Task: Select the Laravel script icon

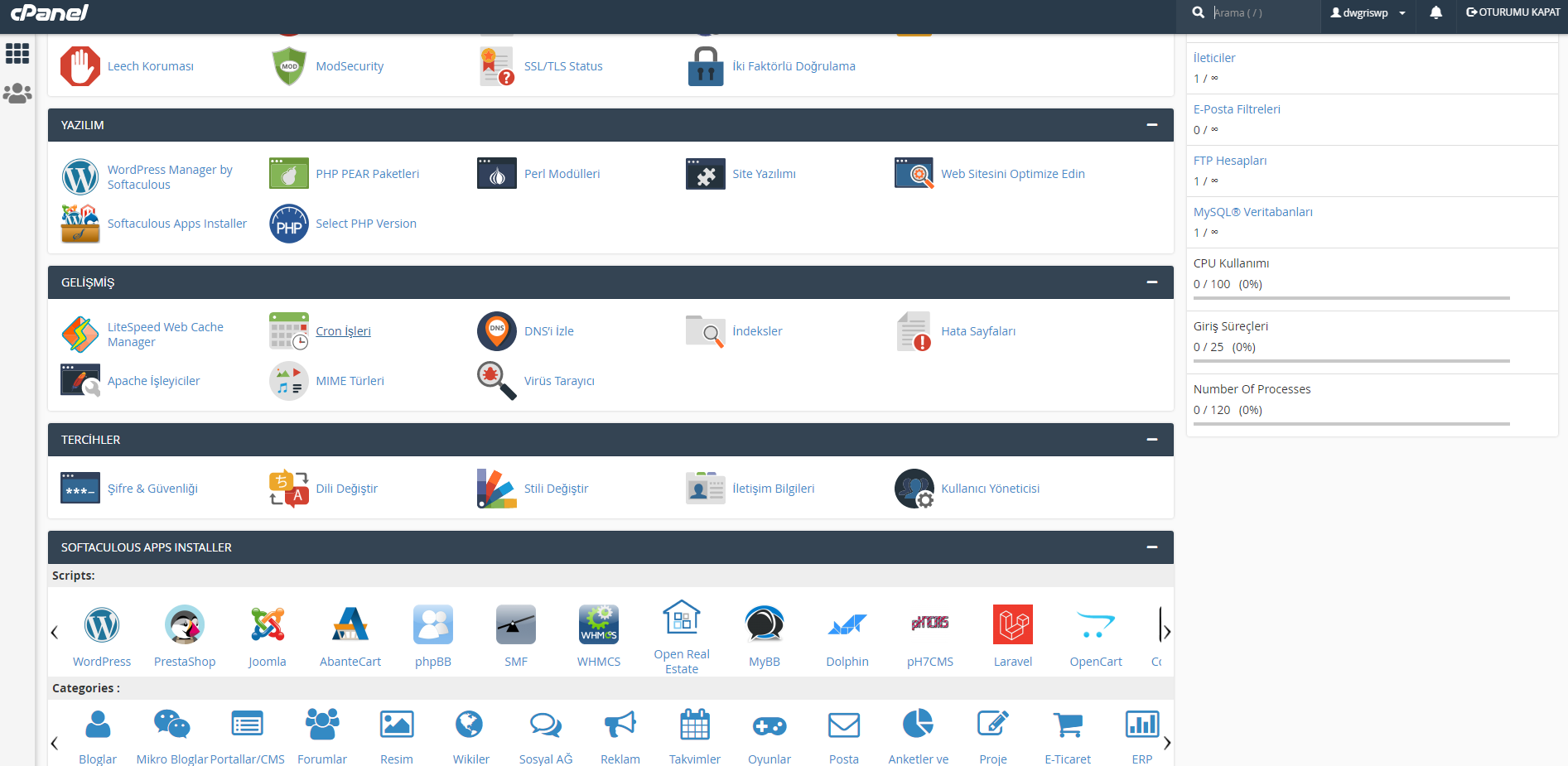Action: tap(1013, 625)
